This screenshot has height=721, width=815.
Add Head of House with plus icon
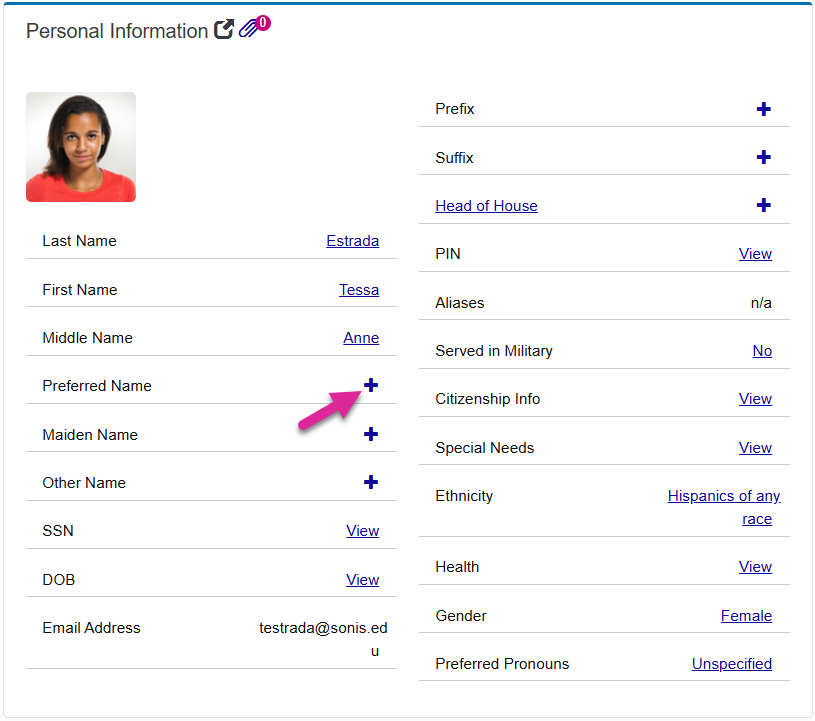(764, 205)
